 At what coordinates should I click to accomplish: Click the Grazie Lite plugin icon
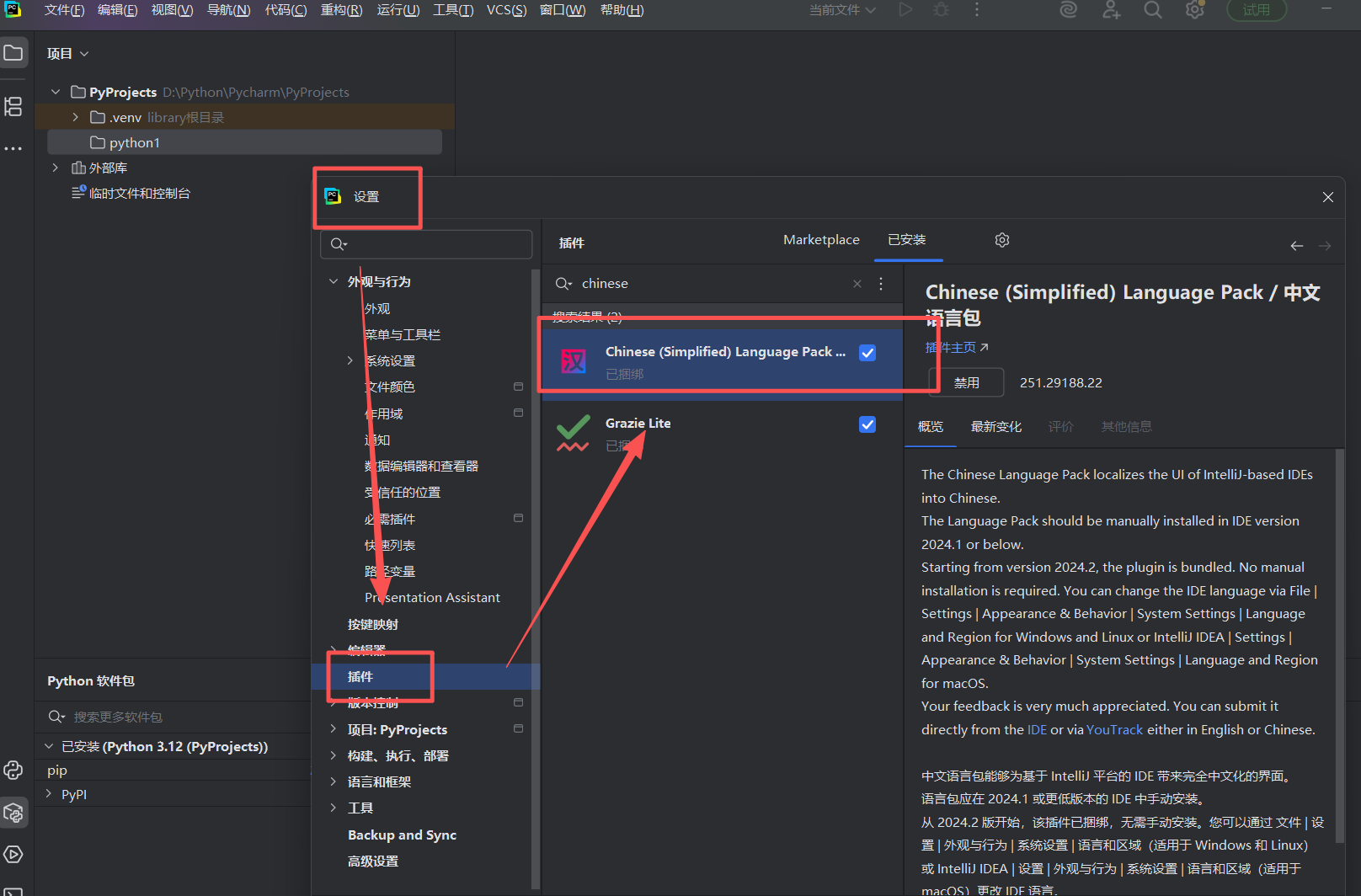[x=574, y=433]
